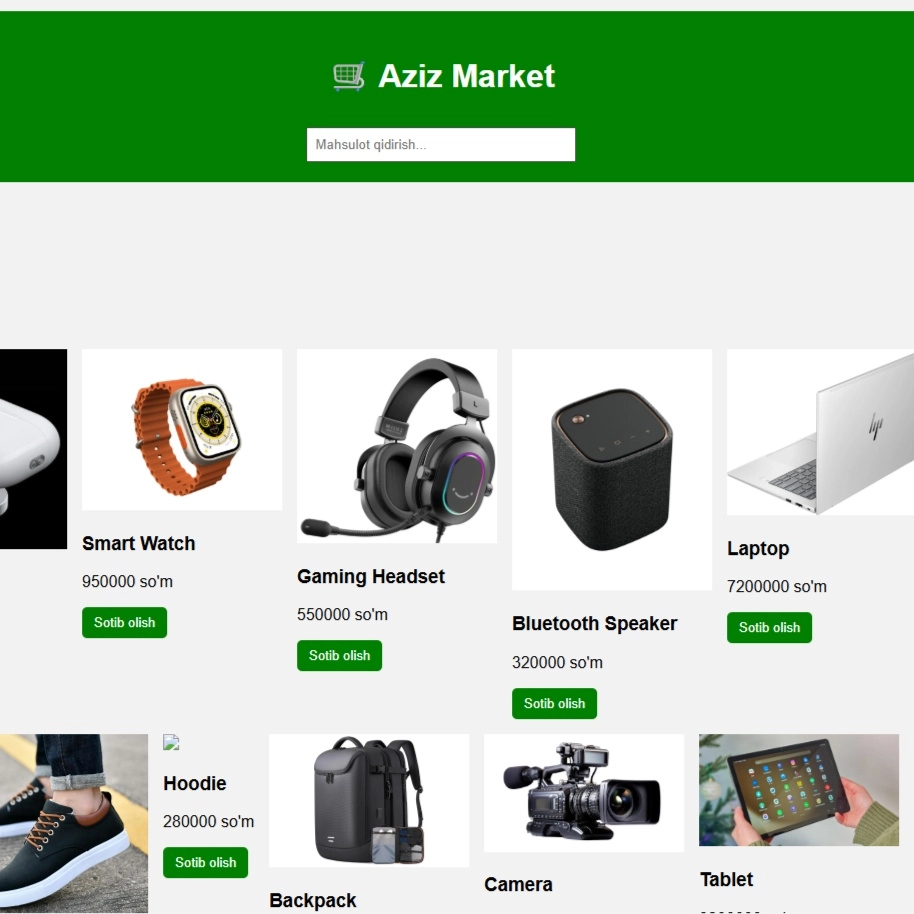This screenshot has width=914, height=914.
Task: Click Sotib olish under Hoodie
Action: (x=205, y=863)
